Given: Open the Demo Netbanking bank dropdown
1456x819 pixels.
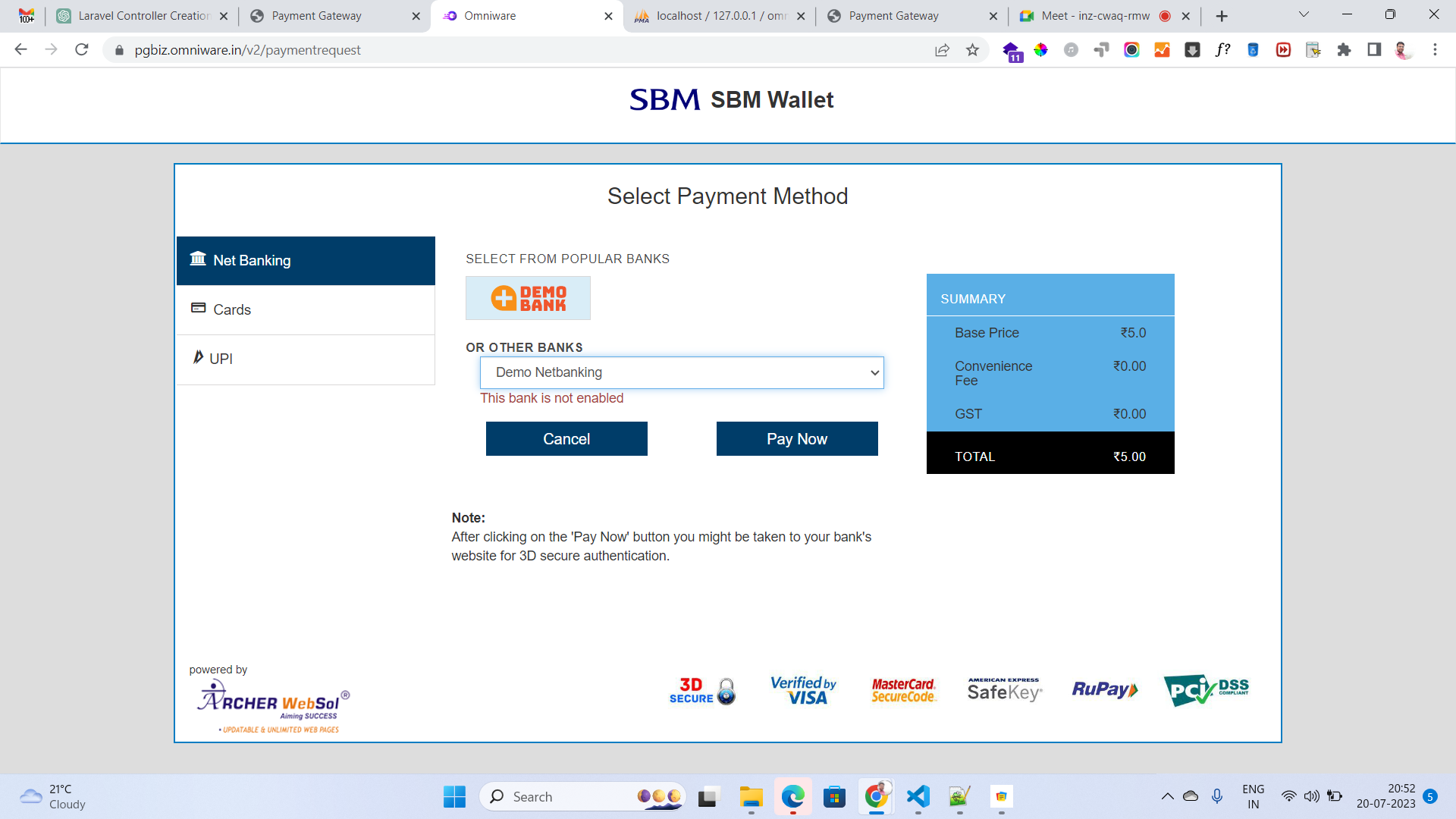Looking at the screenshot, I should pyautogui.click(x=682, y=372).
